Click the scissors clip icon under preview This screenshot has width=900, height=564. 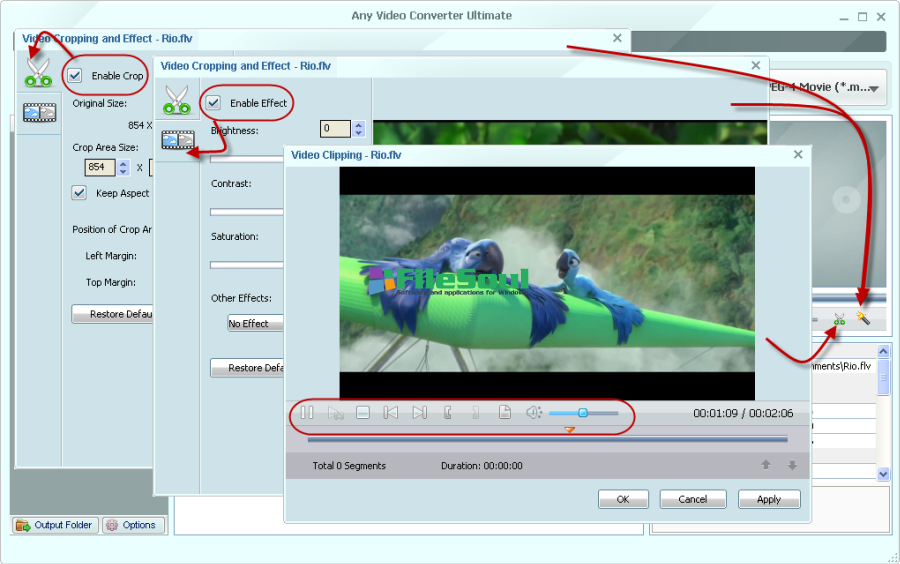tap(839, 320)
